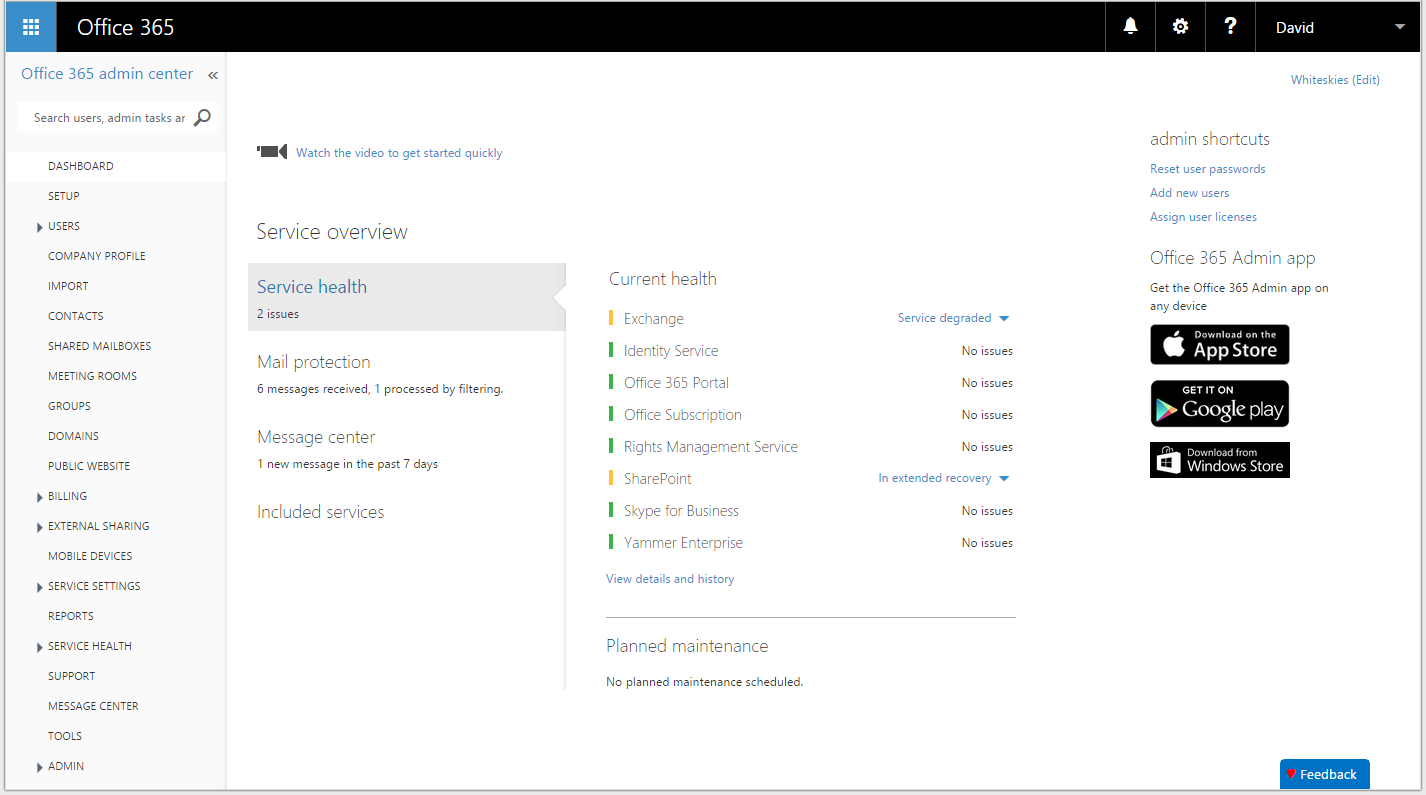Click Watch the video to get started link

click(399, 153)
